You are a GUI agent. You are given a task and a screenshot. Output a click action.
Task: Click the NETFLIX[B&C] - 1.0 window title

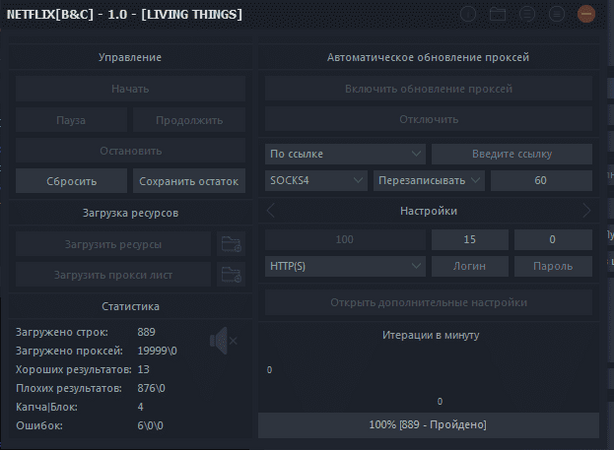pos(125,14)
